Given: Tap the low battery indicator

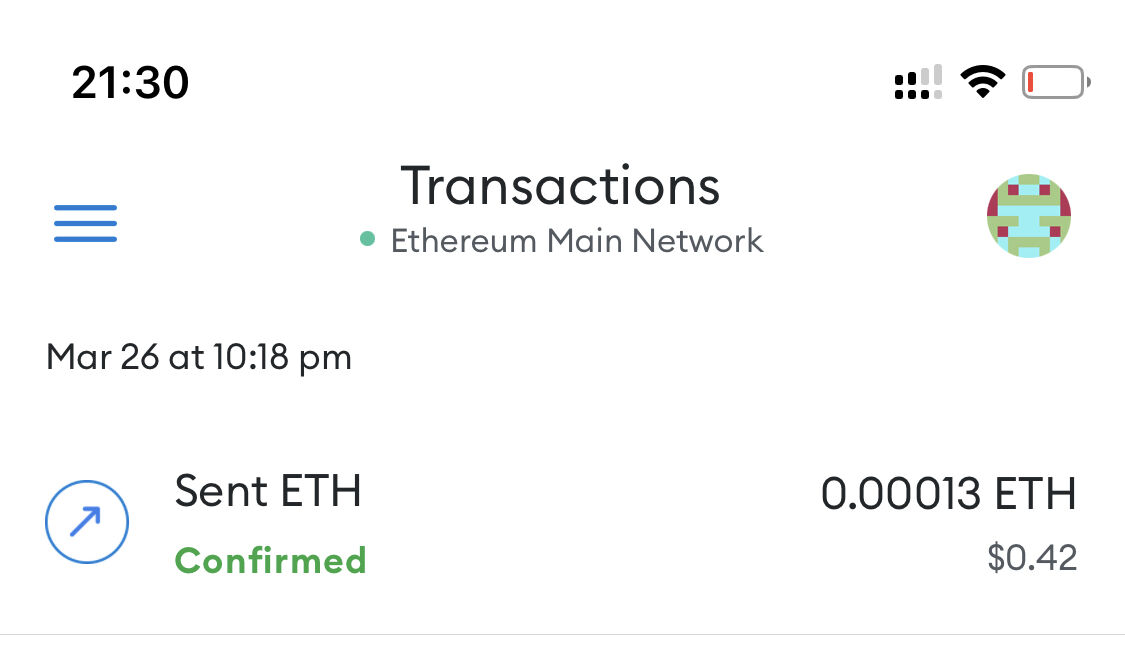Looking at the screenshot, I should click(1055, 82).
